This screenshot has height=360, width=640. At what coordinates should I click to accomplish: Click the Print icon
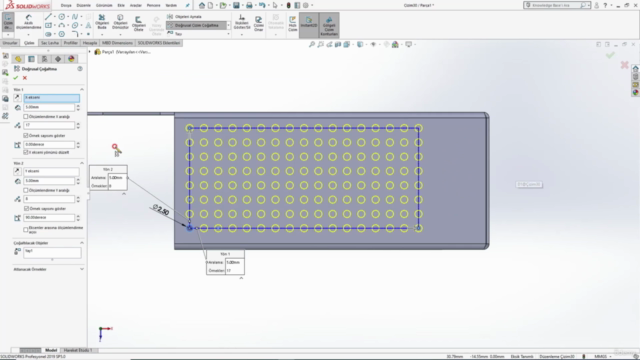point(249,5)
